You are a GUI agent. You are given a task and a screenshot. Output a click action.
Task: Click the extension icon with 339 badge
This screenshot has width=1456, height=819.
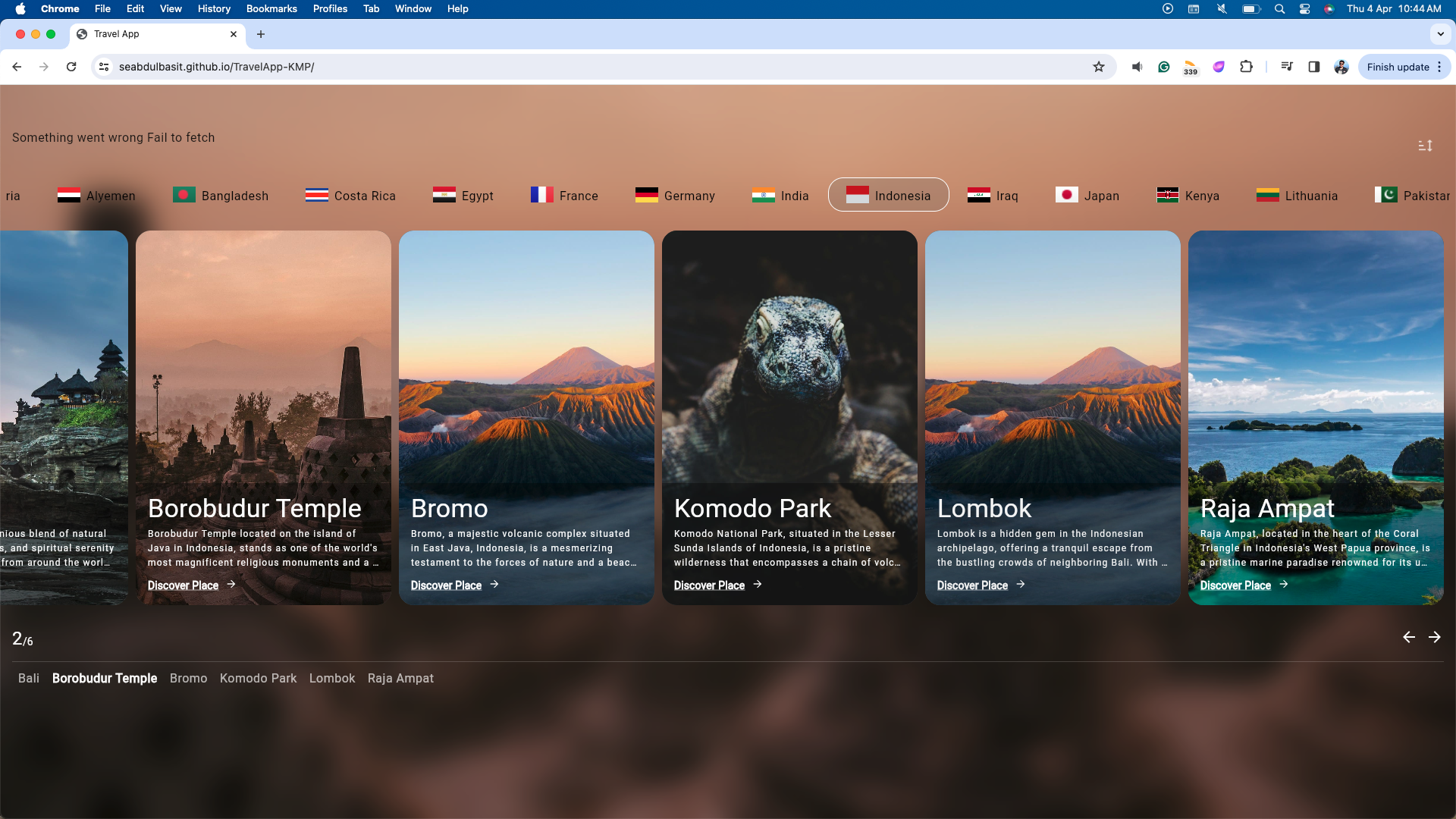click(1191, 67)
